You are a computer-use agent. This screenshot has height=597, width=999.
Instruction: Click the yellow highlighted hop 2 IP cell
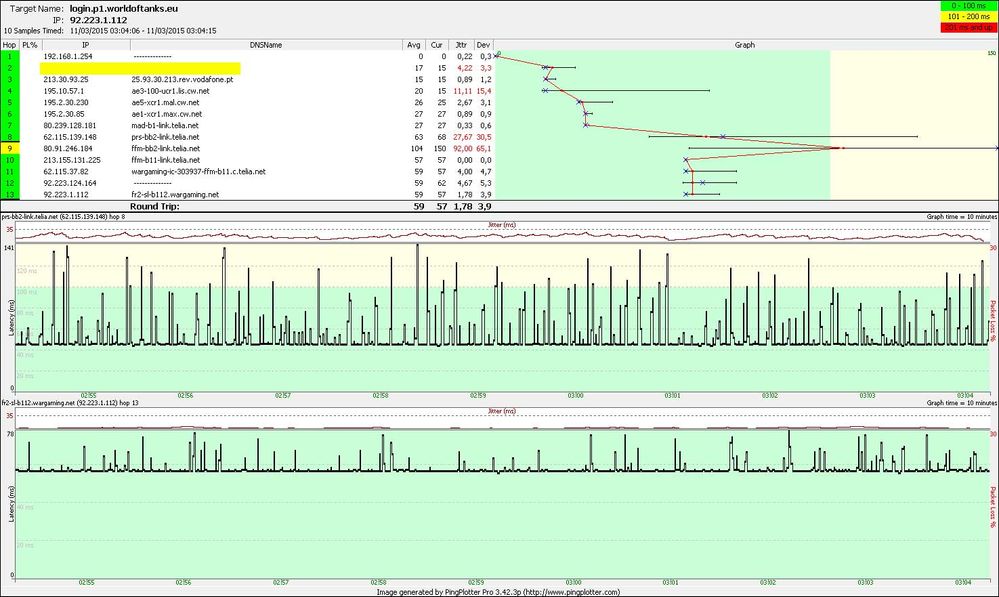tap(85, 68)
